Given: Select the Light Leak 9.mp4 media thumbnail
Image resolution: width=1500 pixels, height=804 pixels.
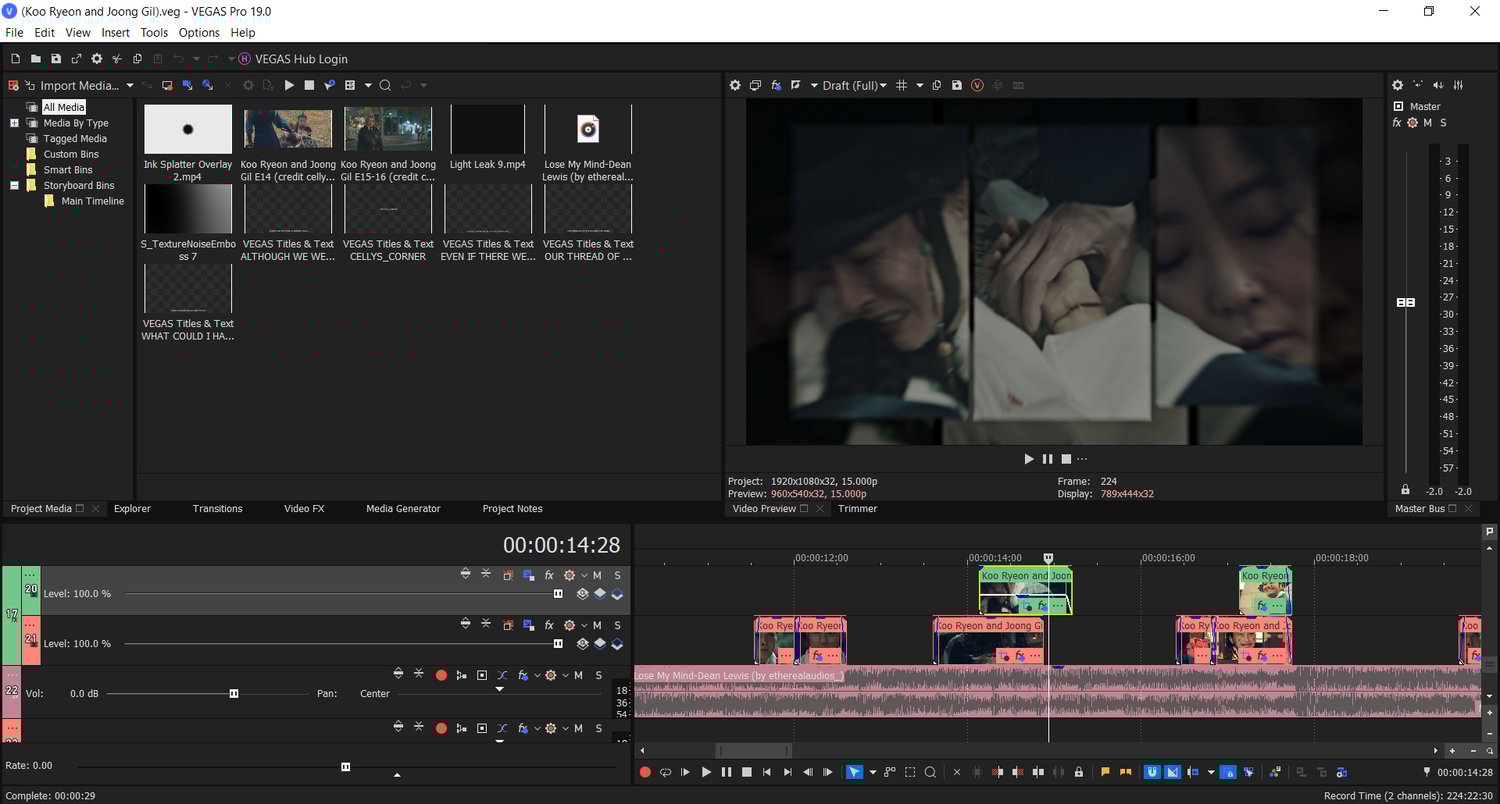Looking at the screenshot, I should (x=488, y=129).
